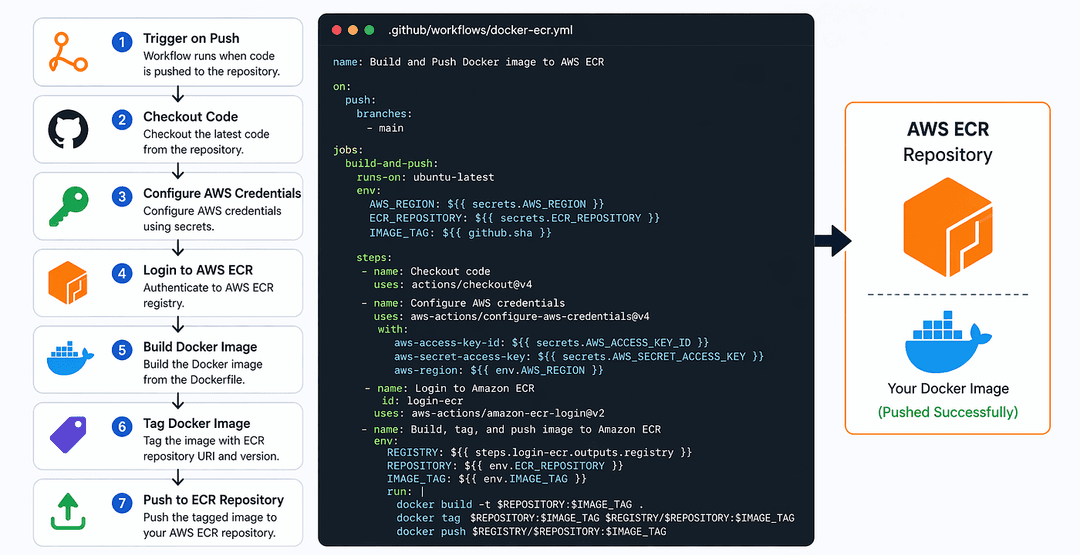Click the AWS ECR Repository title

point(948,142)
